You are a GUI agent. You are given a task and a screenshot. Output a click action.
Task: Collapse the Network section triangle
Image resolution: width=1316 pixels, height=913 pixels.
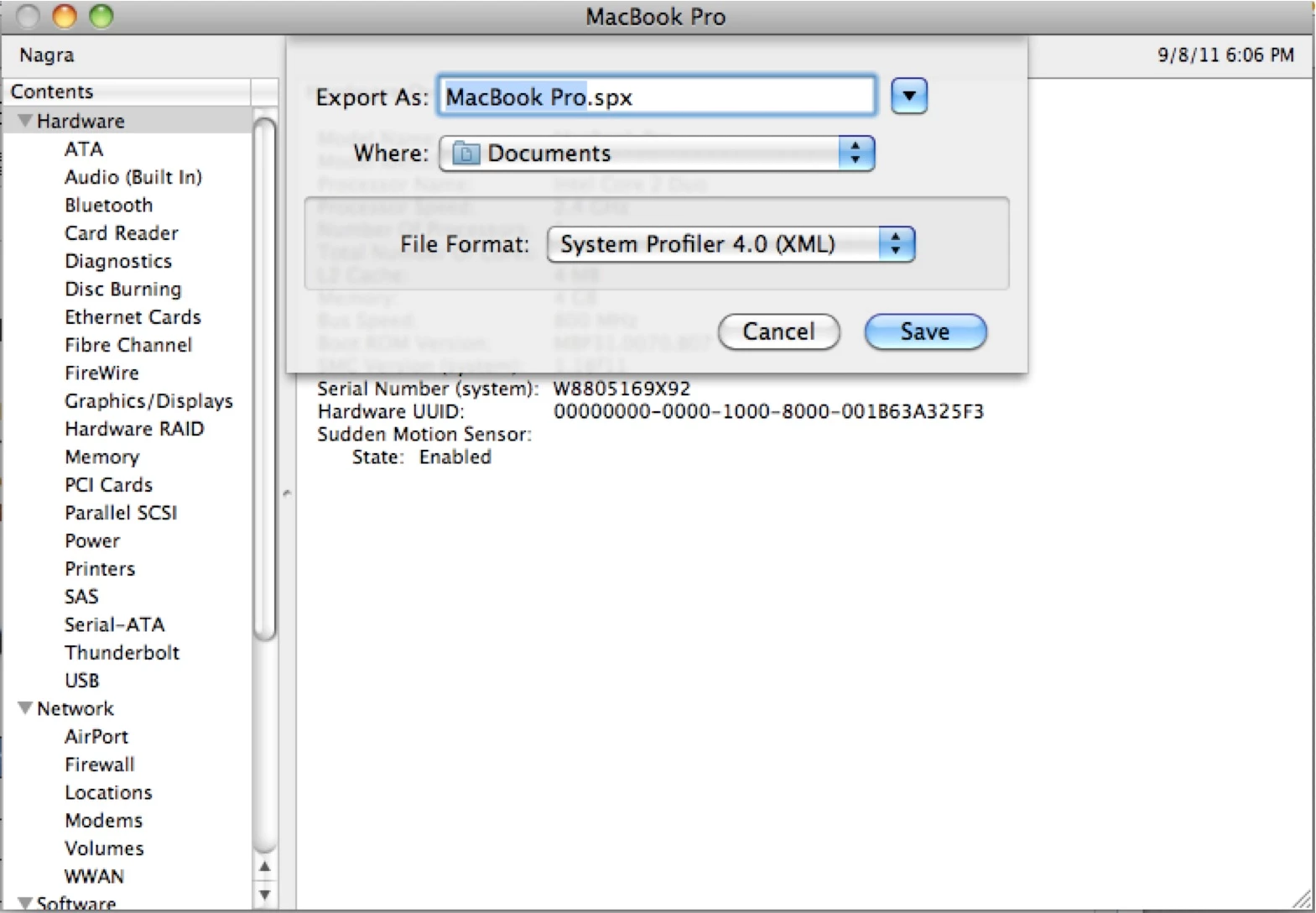[25, 708]
